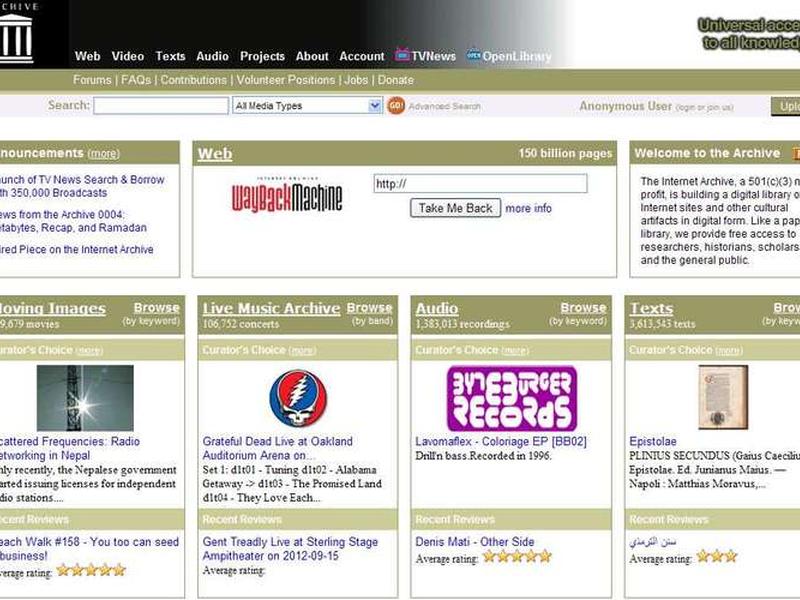Image resolution: width=800 pixels, height=600 pixels.
Task: Open the Texts section heading
Action: tap(651, 308)
